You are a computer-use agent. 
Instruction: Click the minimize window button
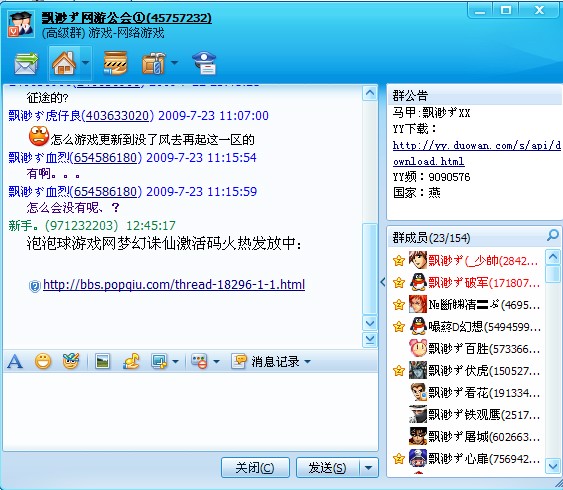click(x=480, y=10)
